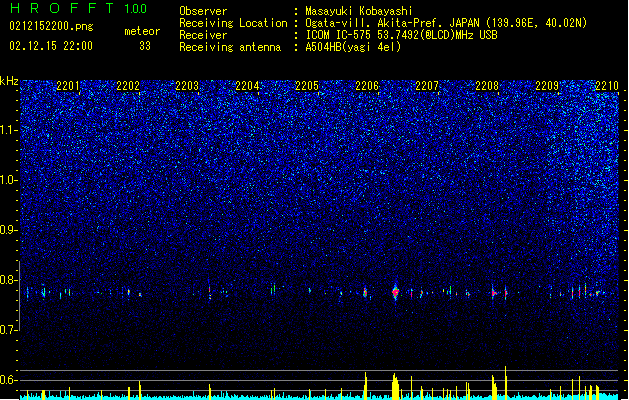Click the 'Receiver' field label

[x=203, y=35]
